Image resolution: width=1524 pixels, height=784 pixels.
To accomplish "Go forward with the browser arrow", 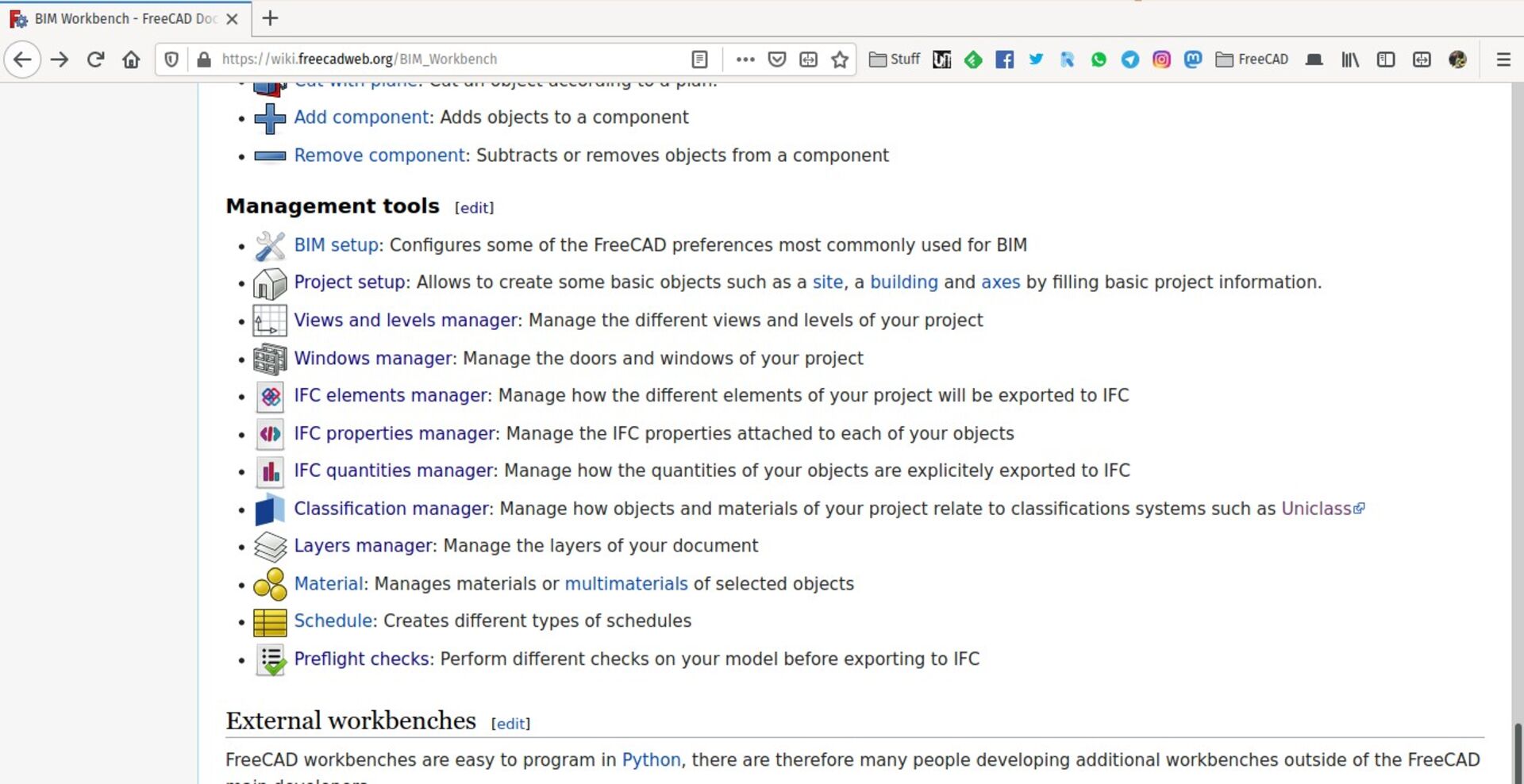I will coord(60,60).
